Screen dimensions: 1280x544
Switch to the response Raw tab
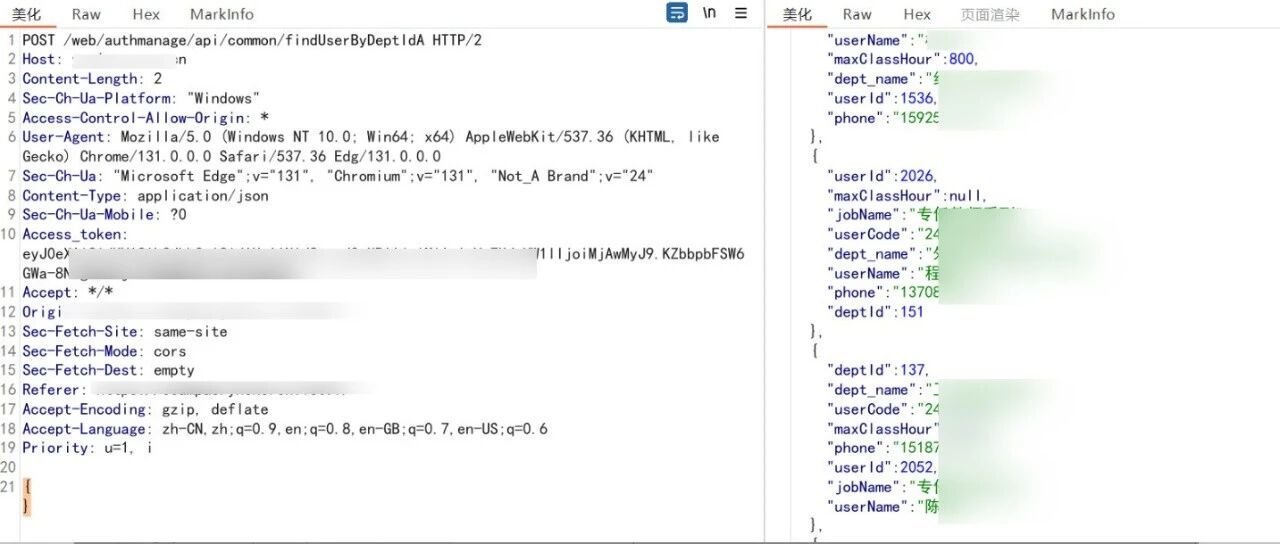(857, 14)
